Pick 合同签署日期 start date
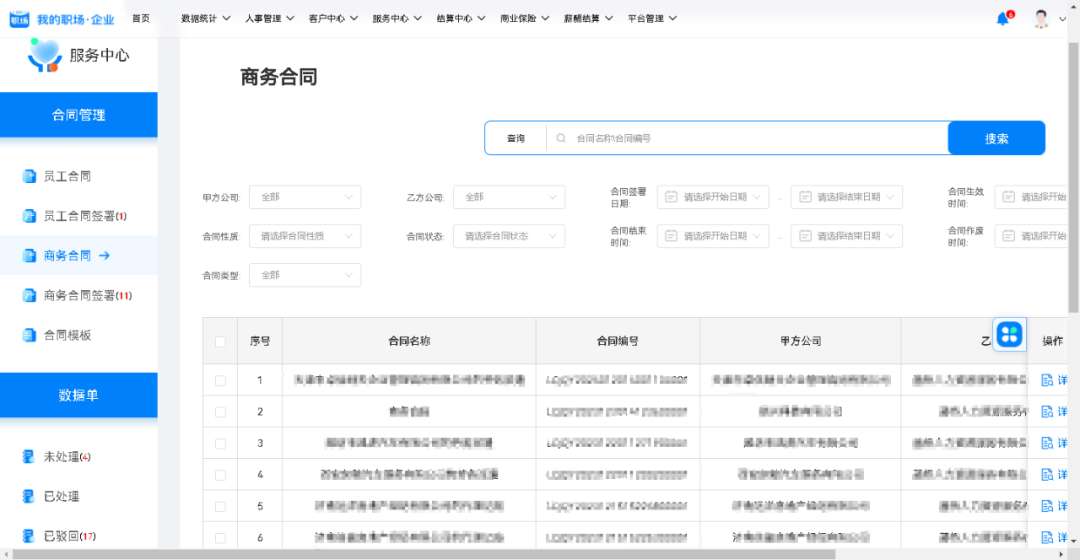 click(713, 197)
